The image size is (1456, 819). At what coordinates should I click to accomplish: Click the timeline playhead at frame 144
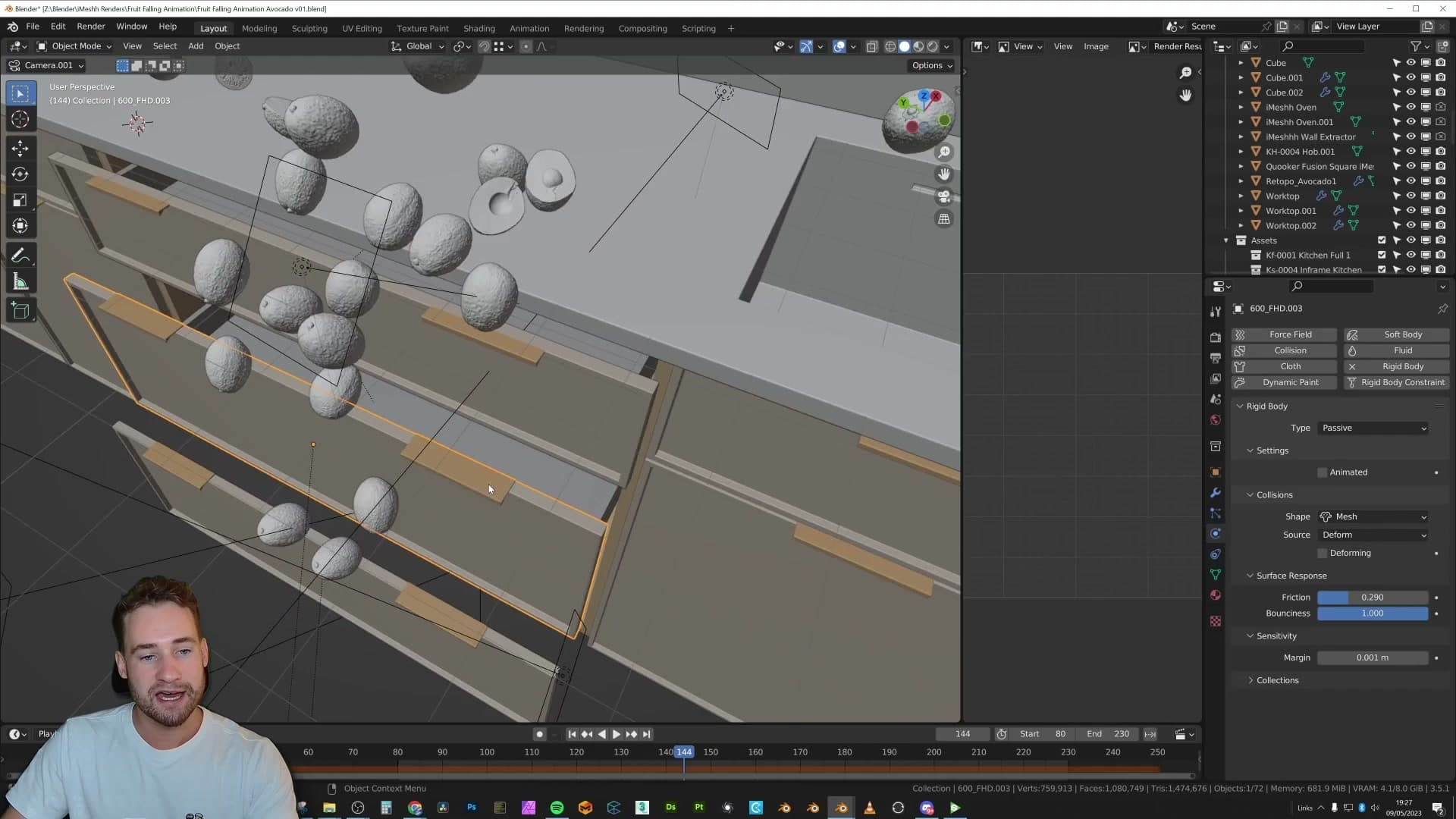pyautogui.click(x=684, y=752)
